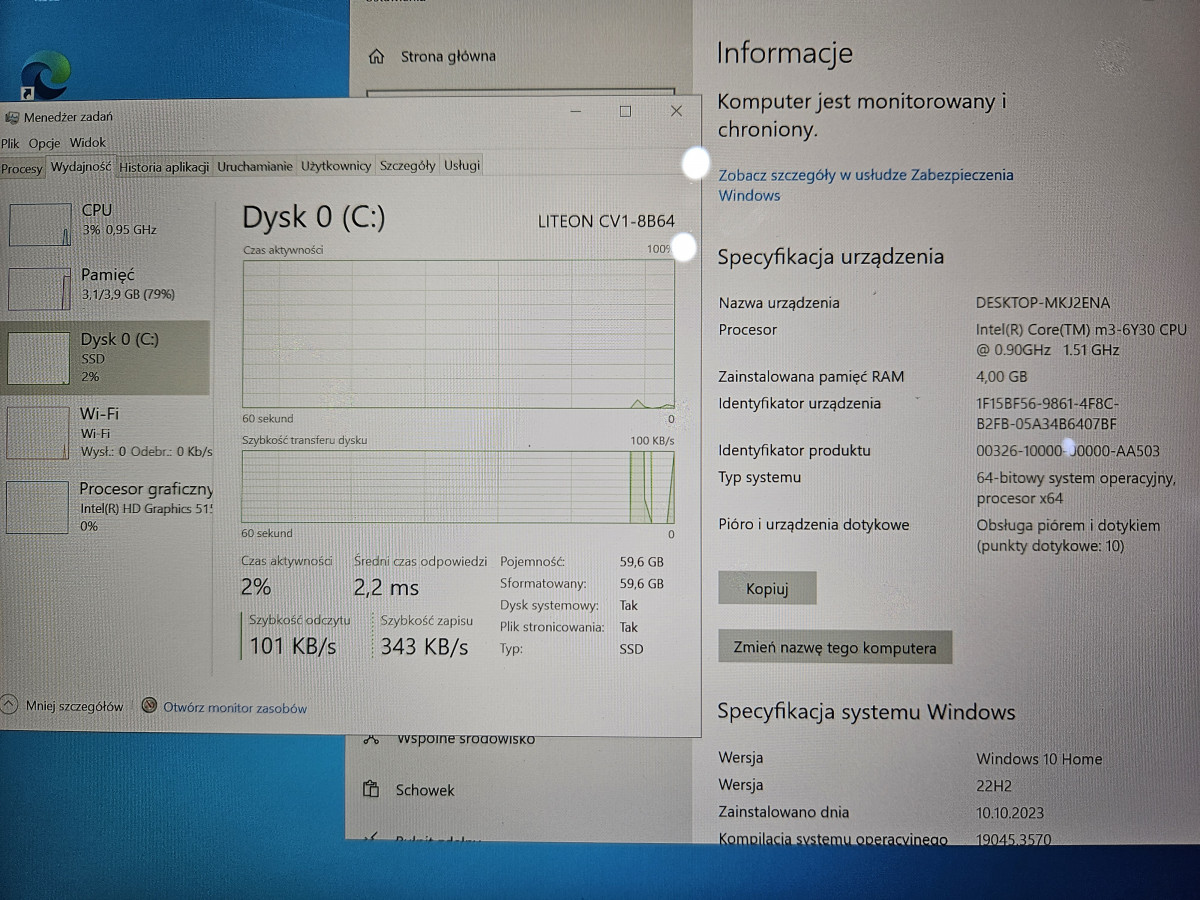
Task: Click the Czas aktywności disk graph
Action: pos(458,334)
